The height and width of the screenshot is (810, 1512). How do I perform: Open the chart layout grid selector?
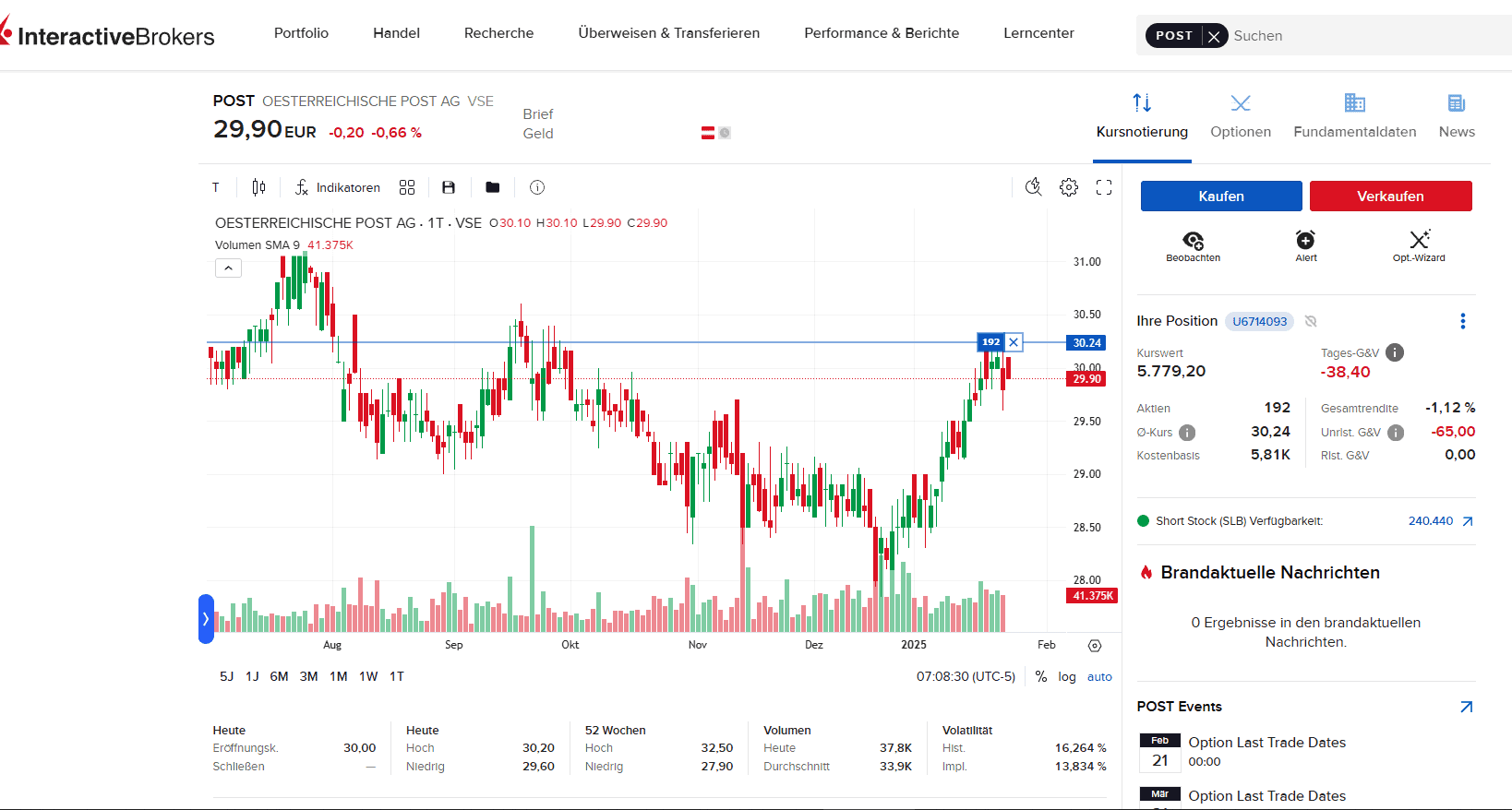pos(407,187)
